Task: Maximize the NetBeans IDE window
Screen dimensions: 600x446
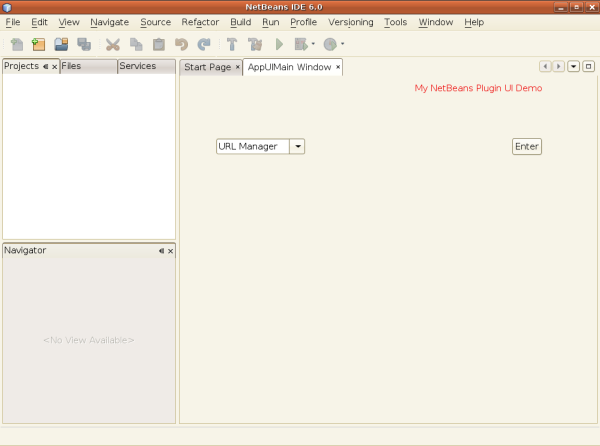Action: (x=576, y=7)
